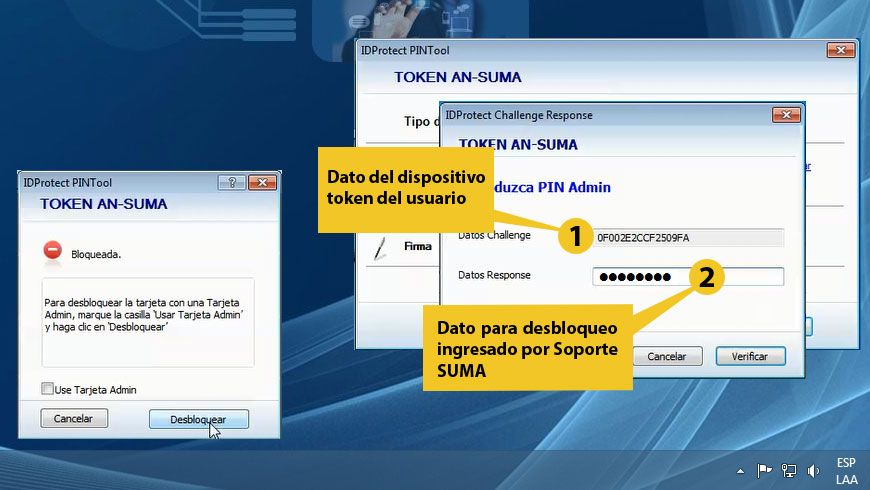Select the Firma label in background window

[x=418, y=246]
